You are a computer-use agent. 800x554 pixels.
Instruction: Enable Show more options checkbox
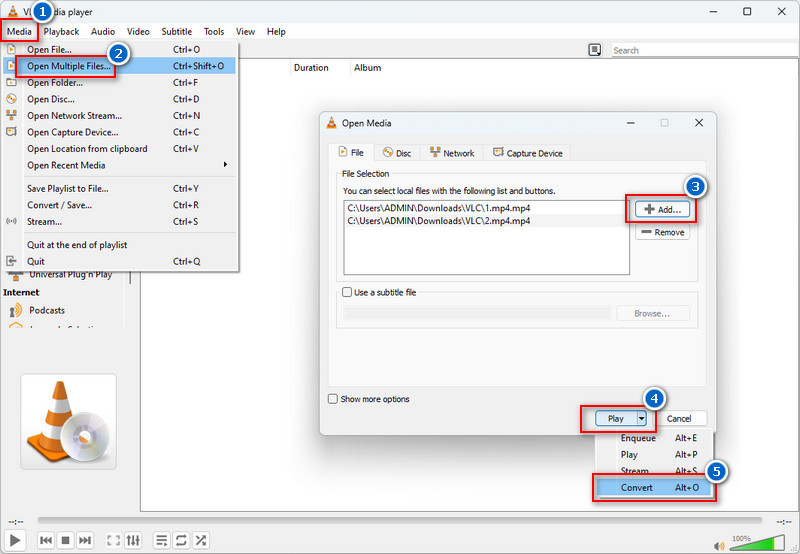coord(333,399)
